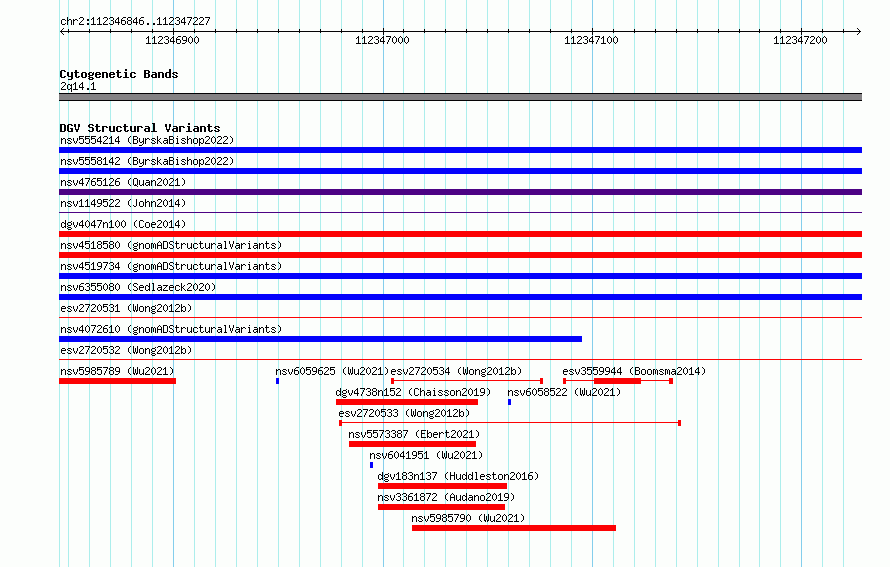Select the 2q14.1 band label
Viewport: 890px width, 567px height.
[x=78, y=86]
